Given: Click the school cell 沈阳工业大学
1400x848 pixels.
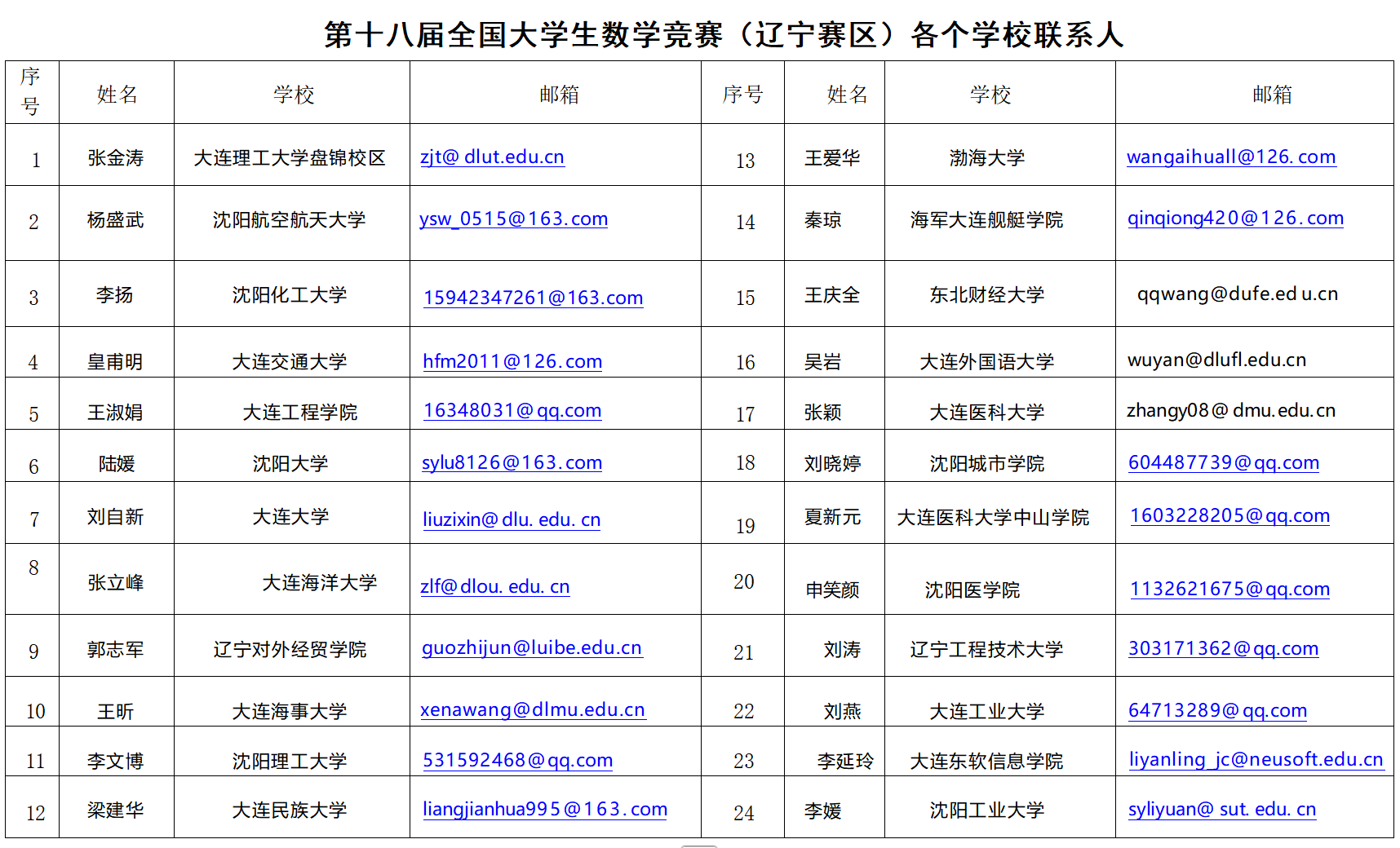Looking at the screenshot, I should [x=987, y=810].
